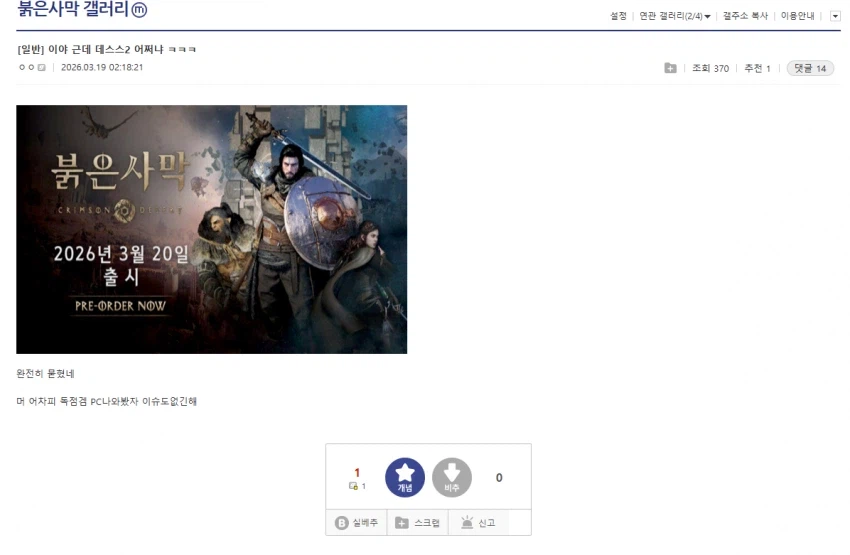Click the author gallog icon beside ㅇㅇ
Image resolution: width=850 pixels, height=555 pixels.
42,68
